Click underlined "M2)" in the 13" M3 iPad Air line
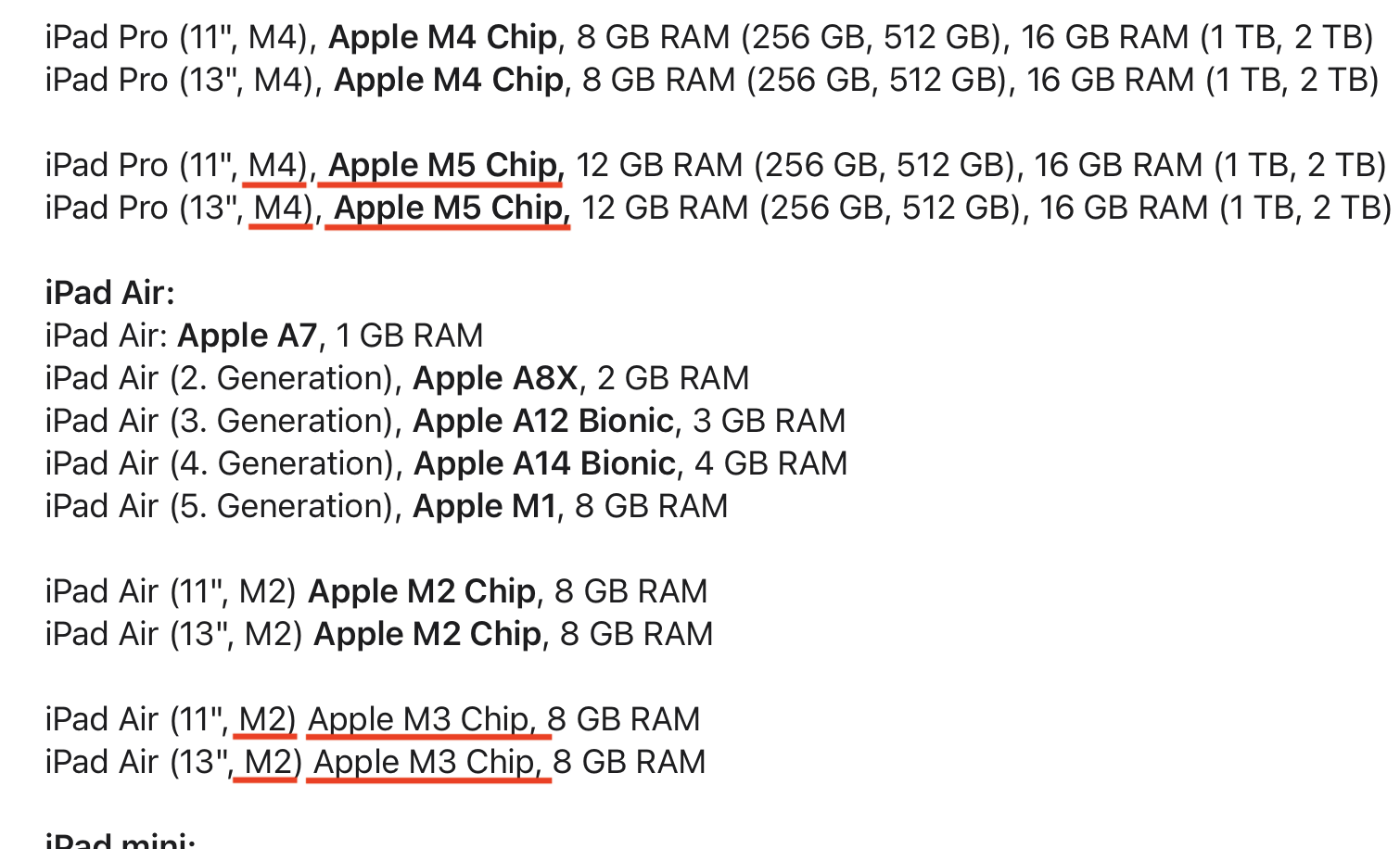Viewport: 1400px width, 849px height. (x=270, y=762)
